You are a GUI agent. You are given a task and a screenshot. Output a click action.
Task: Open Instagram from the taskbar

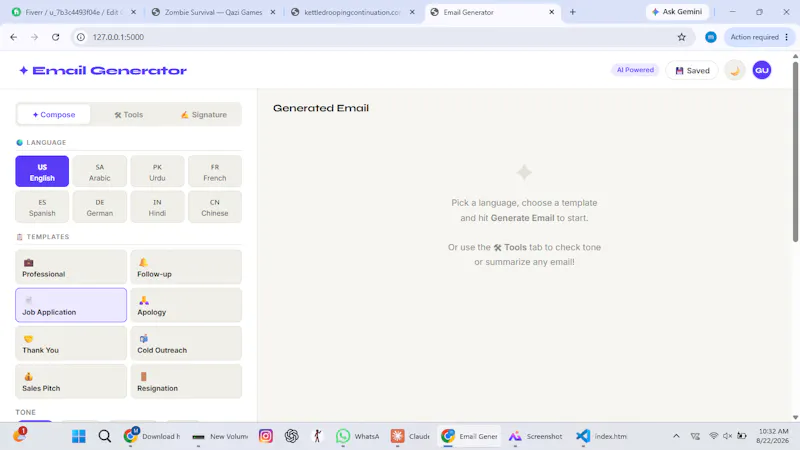(265, 436)
